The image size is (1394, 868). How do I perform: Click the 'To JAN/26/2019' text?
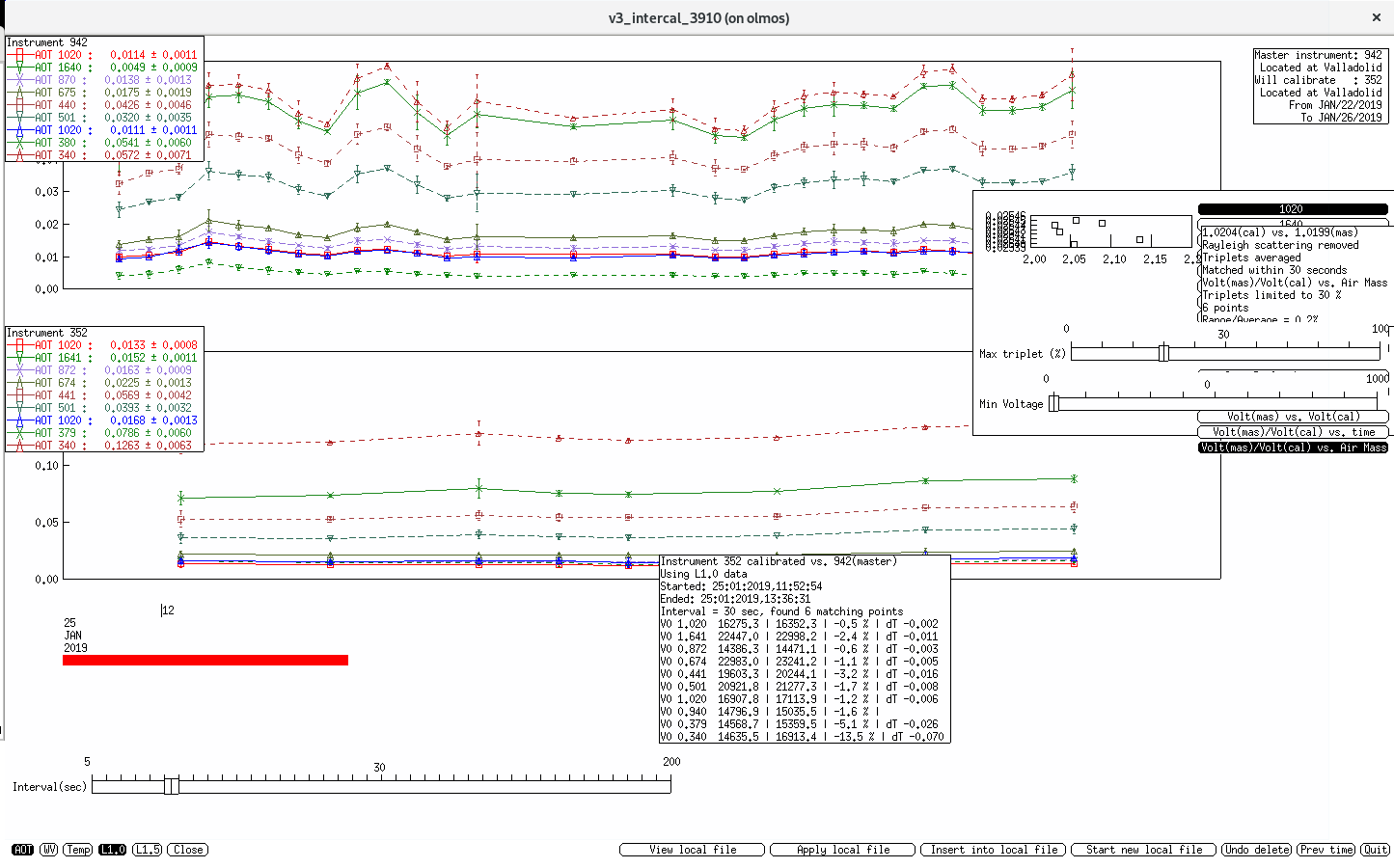point(1341,118)
